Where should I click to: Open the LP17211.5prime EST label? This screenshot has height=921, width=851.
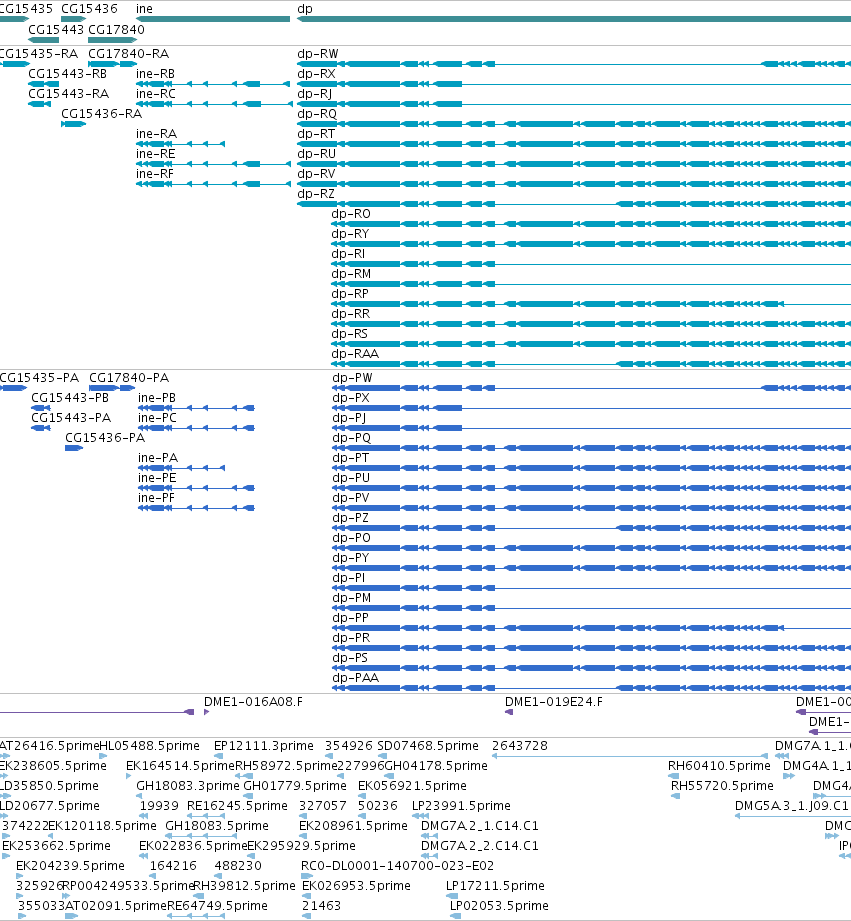pos(495,885)
